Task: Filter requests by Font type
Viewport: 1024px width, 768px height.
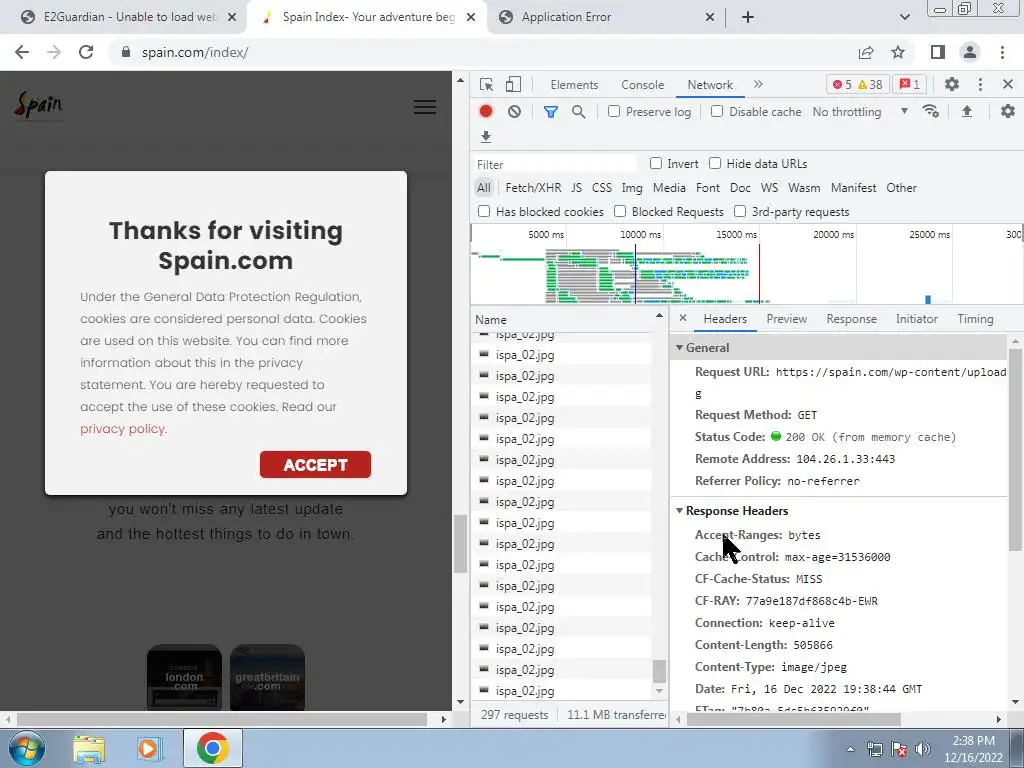Action: tap(707, 188)
